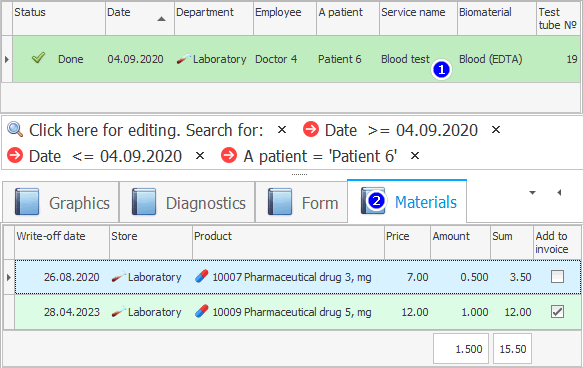This screenshot has height=368, width=583.
Task: Click the 1.500 amount total footer box
Action: (461, 349)
